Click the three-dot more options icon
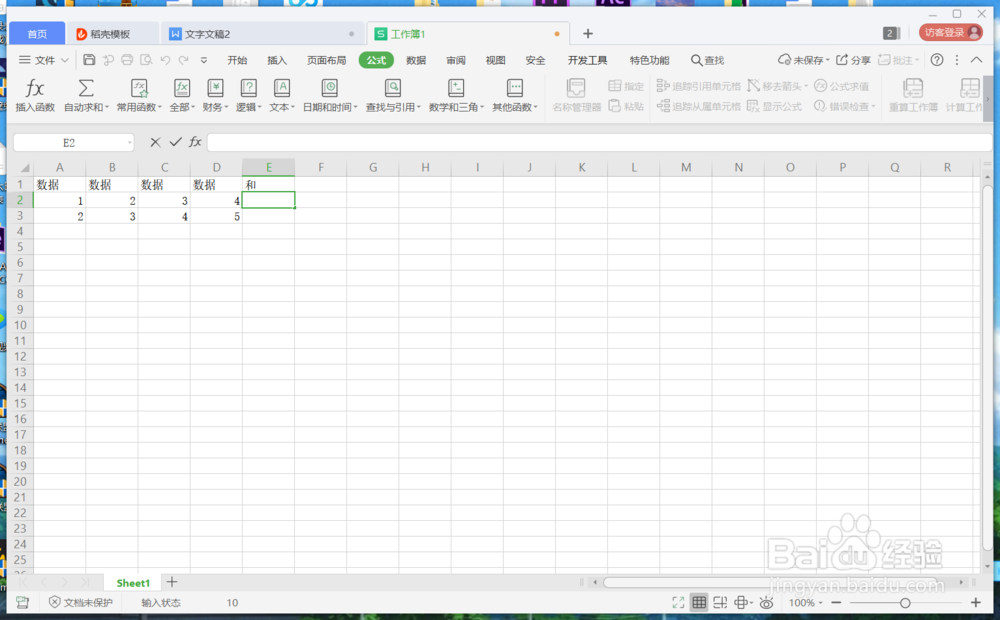 click(957, 60)
